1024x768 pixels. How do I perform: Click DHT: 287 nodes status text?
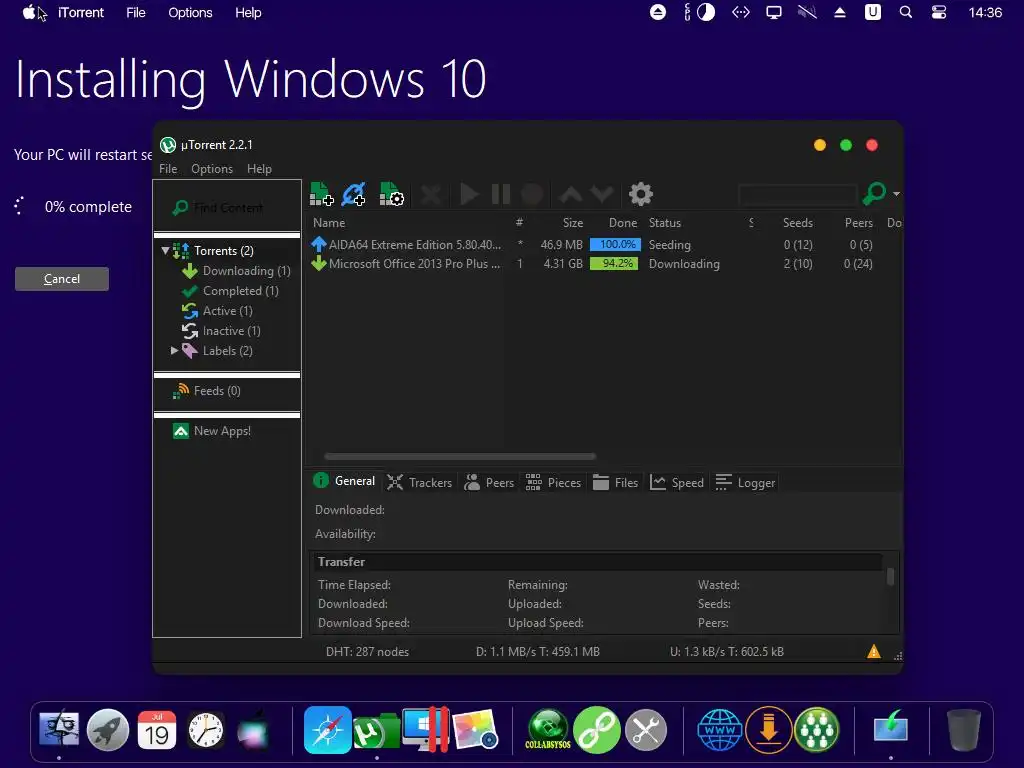pyautogui.click(x=367, y=652)
